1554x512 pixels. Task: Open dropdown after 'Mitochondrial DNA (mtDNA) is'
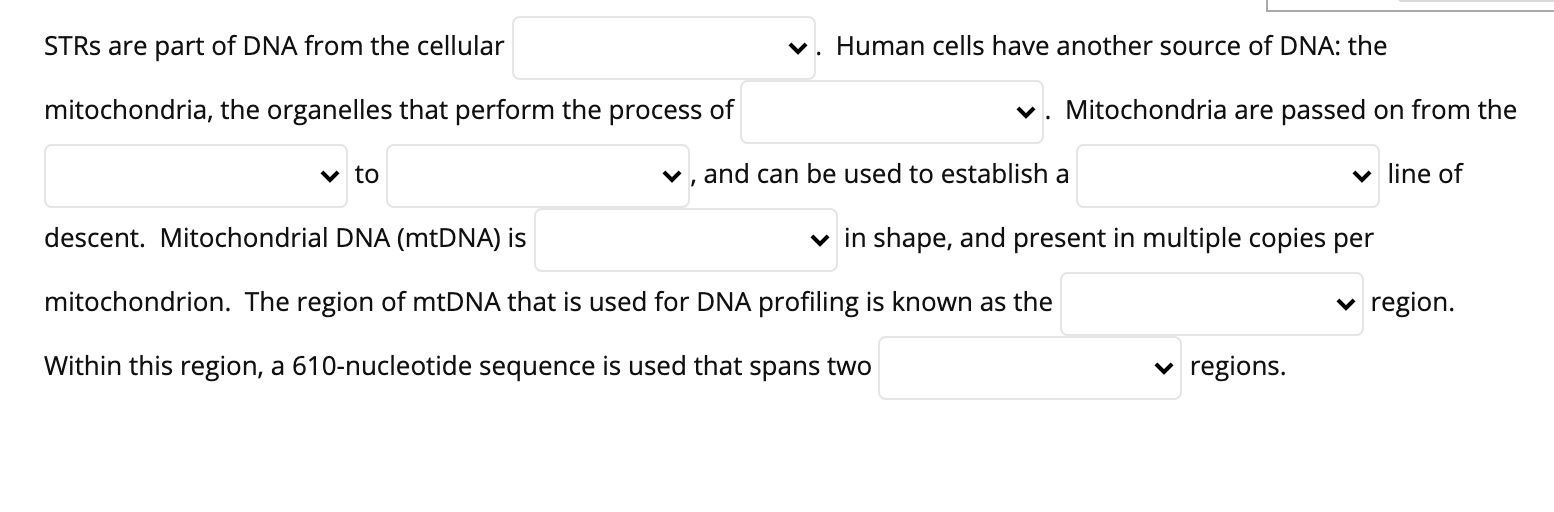[686, 239]
